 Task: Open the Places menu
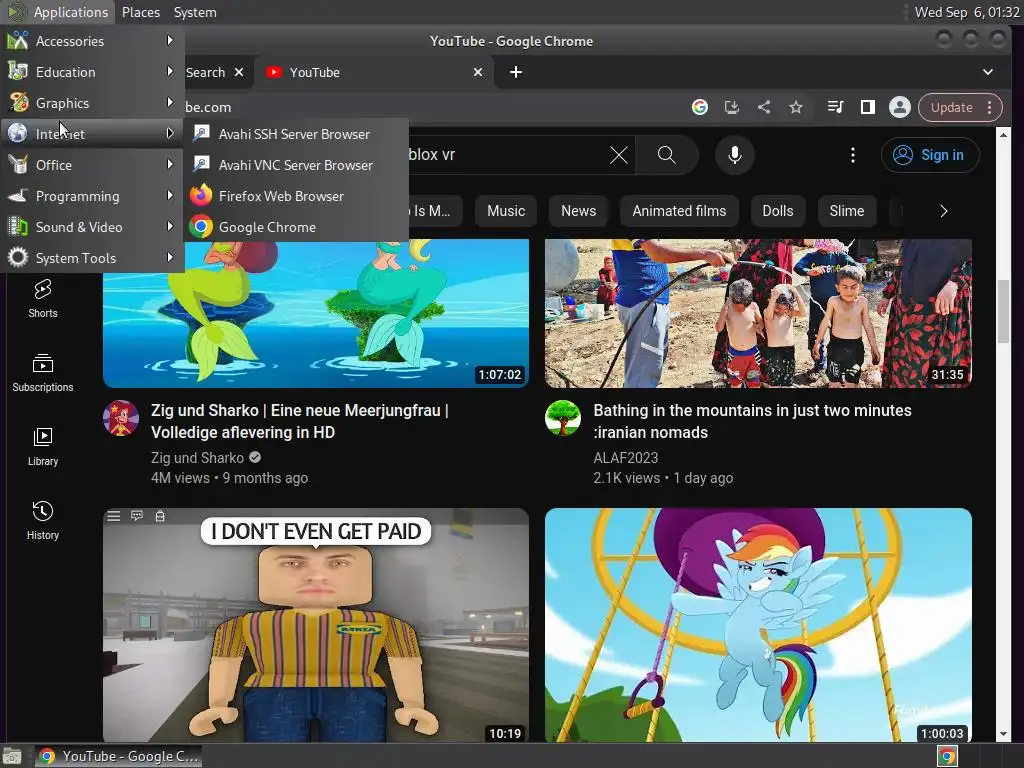(x=140, y=12)
